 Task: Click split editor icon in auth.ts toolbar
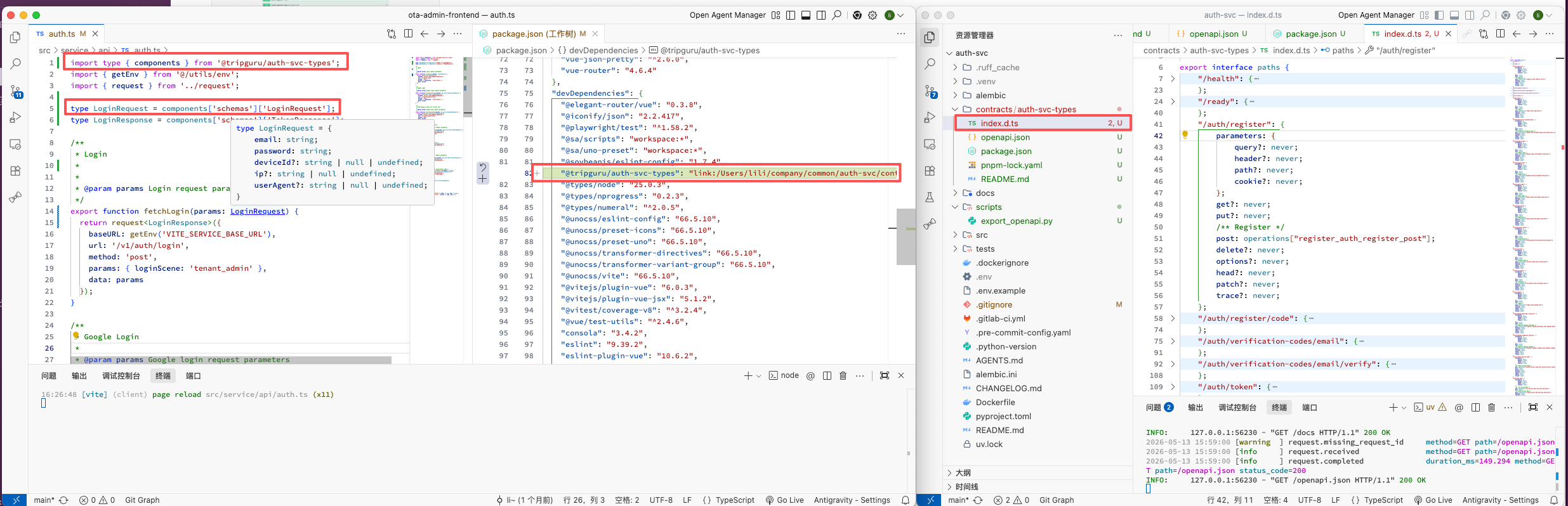point(408,34)
